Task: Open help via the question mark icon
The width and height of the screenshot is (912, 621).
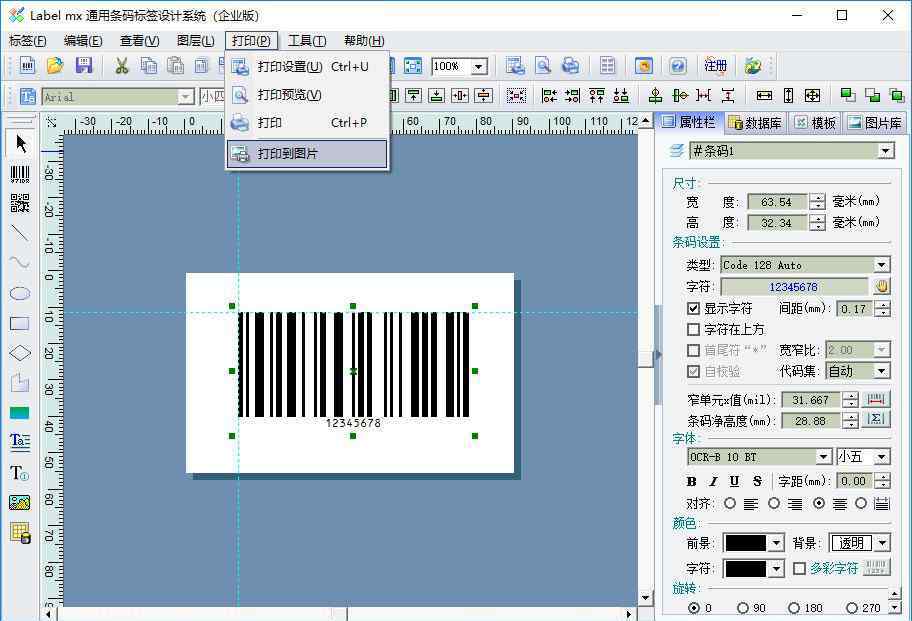Action: coord(678,66)
